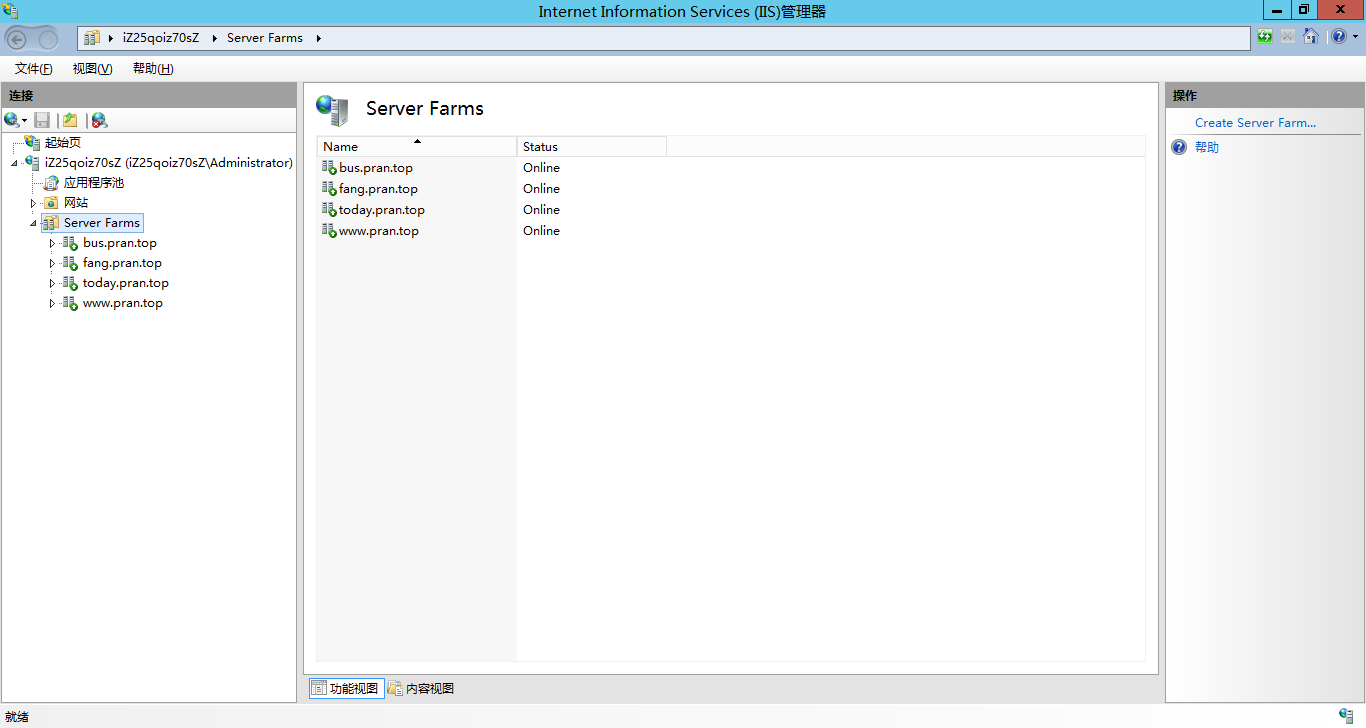Expand the 网站 sites tree node
This screenshot has height=728, width=1366.
pos(33,203)
